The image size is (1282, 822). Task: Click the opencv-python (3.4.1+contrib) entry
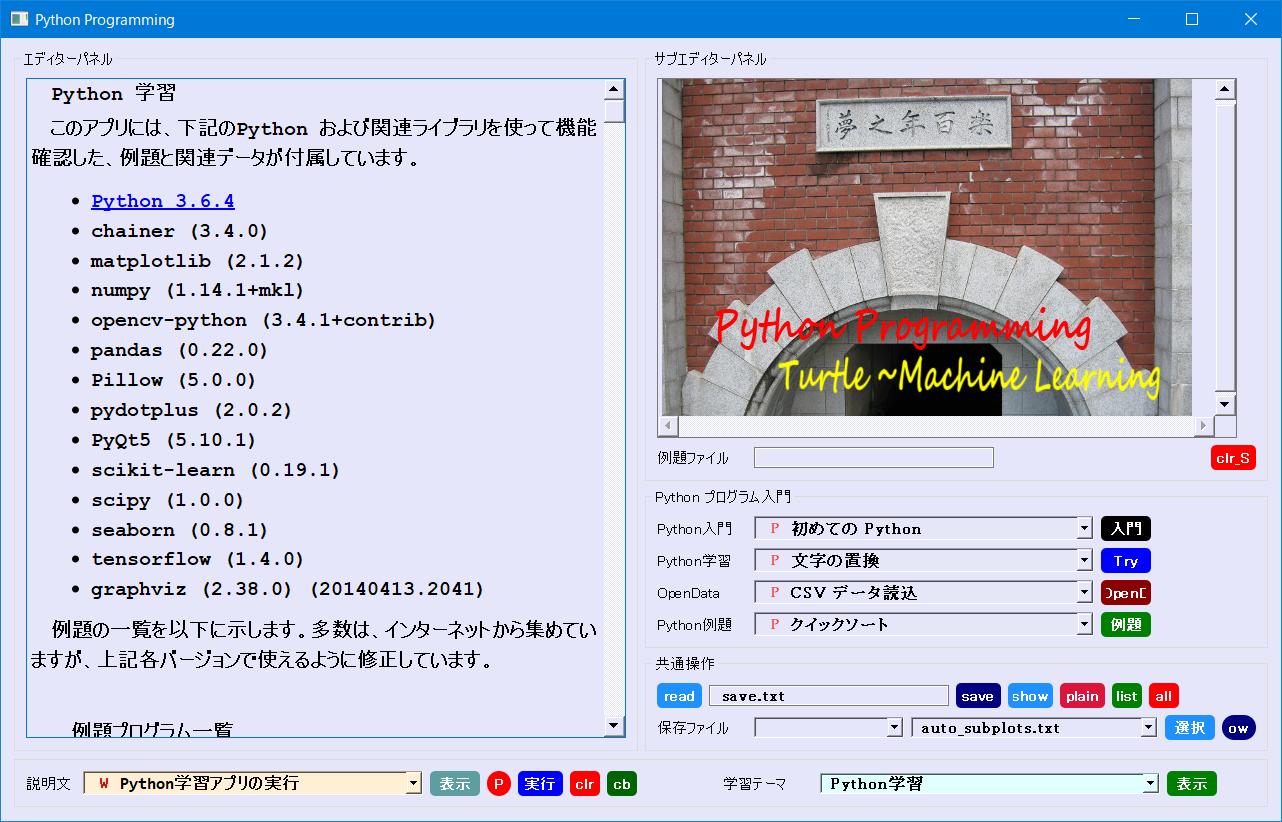pyautogui.click(x=264, y=321)
